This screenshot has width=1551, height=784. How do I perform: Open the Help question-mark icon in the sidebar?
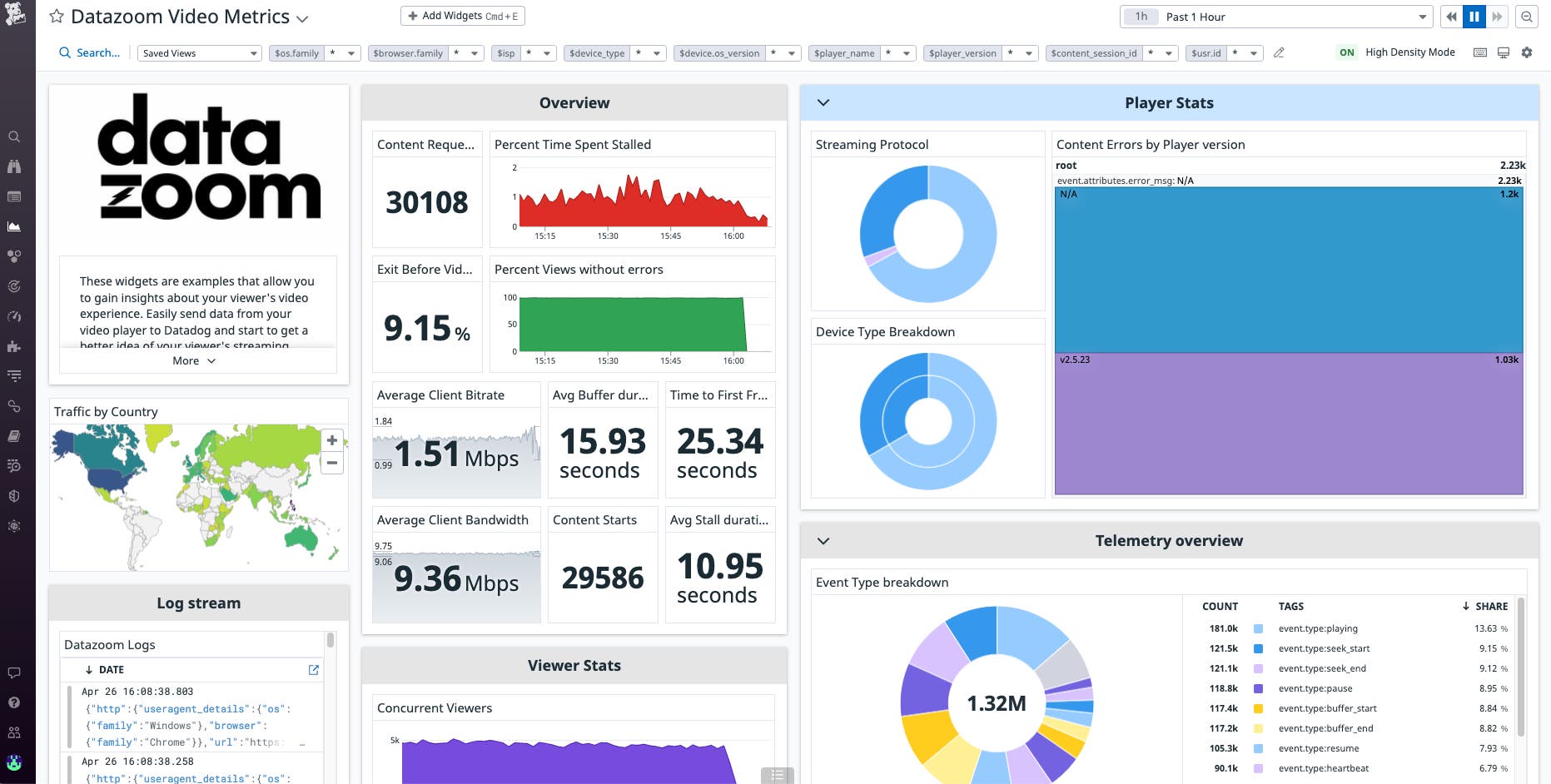coord(14,702)
